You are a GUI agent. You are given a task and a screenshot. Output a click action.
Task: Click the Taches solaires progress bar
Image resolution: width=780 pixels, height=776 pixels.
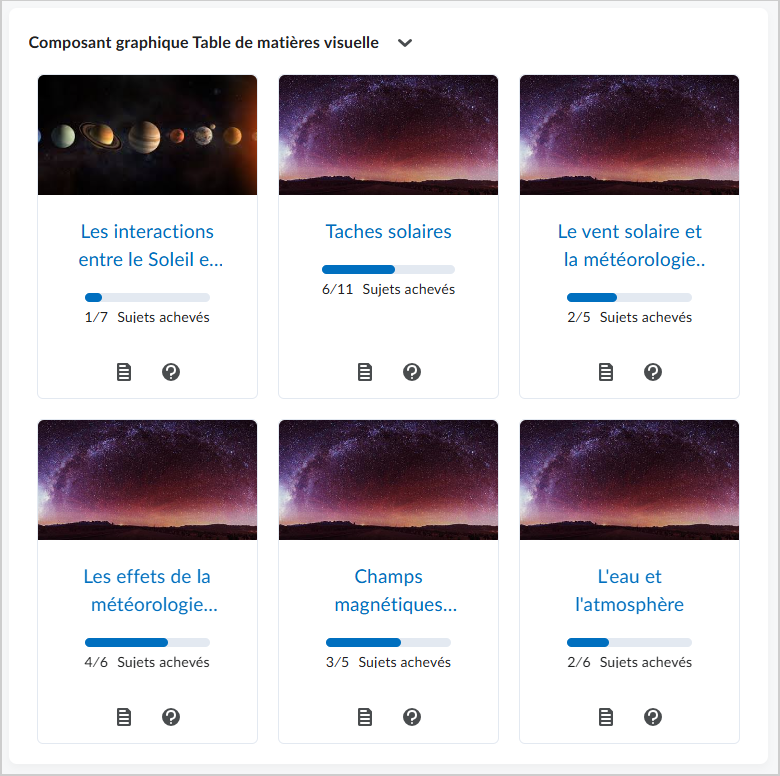coord(389,270)
